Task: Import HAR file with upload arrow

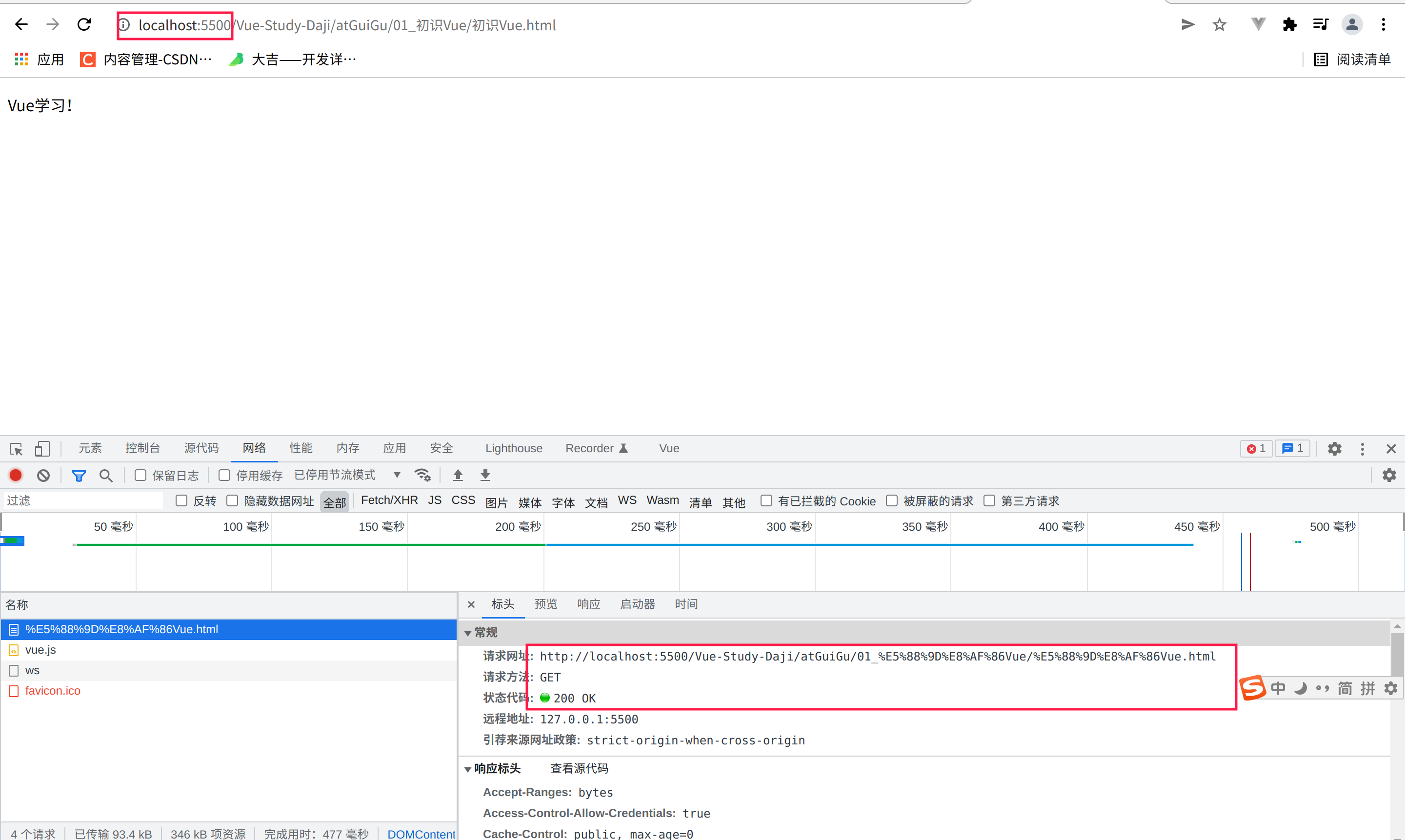Action: (458, 475)
